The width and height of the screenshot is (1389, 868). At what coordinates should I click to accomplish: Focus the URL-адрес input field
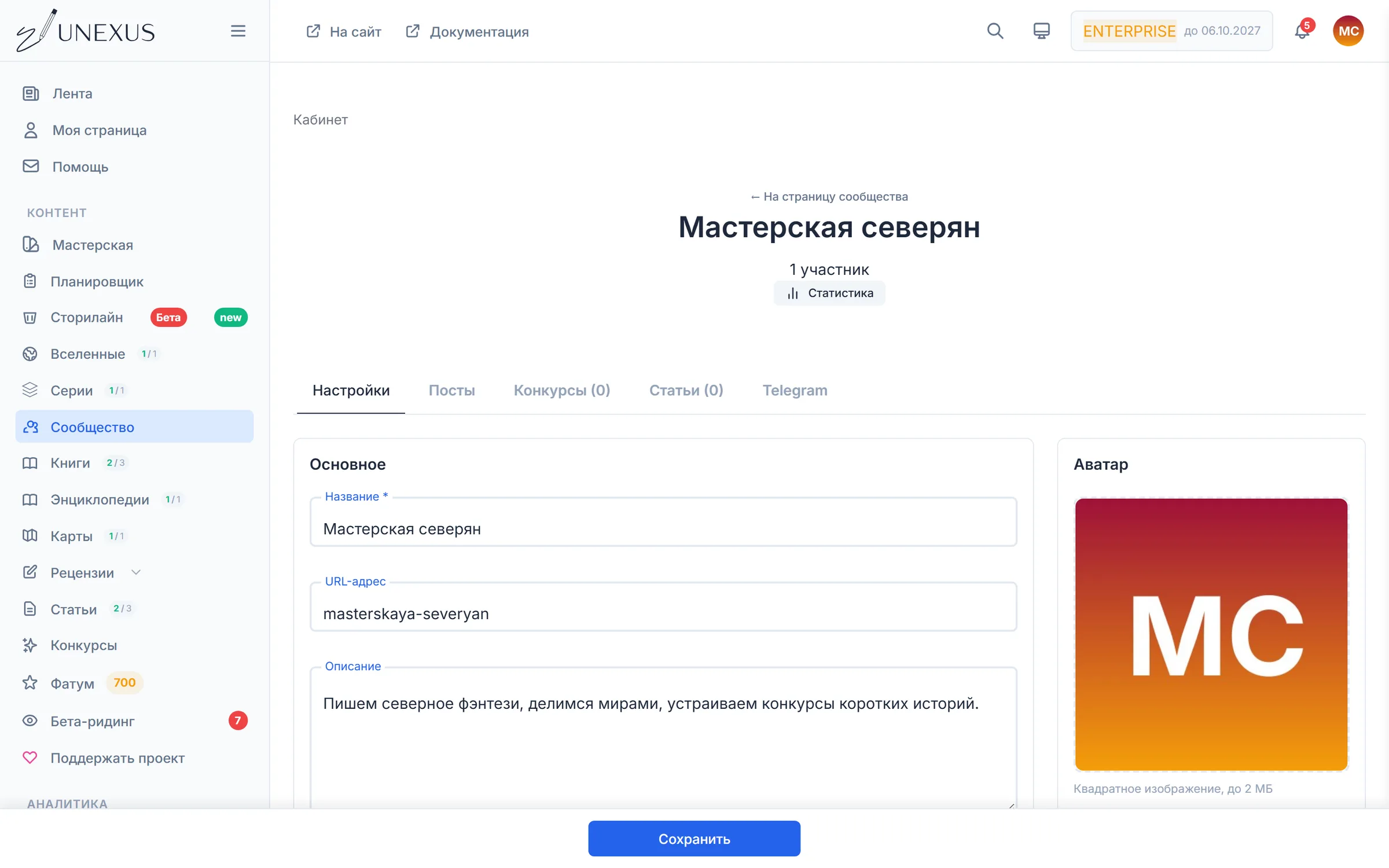[x=663, y=607]
